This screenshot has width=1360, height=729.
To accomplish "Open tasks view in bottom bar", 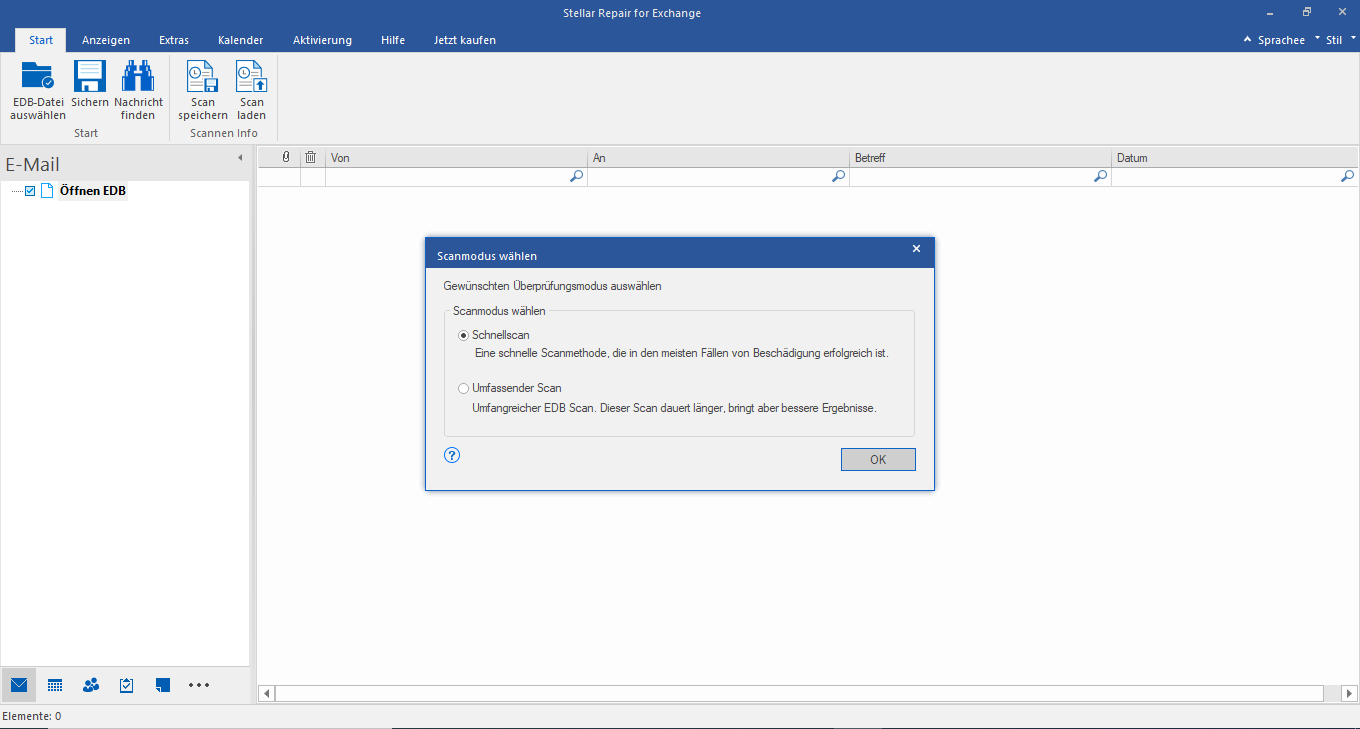I will pos(127,685).
